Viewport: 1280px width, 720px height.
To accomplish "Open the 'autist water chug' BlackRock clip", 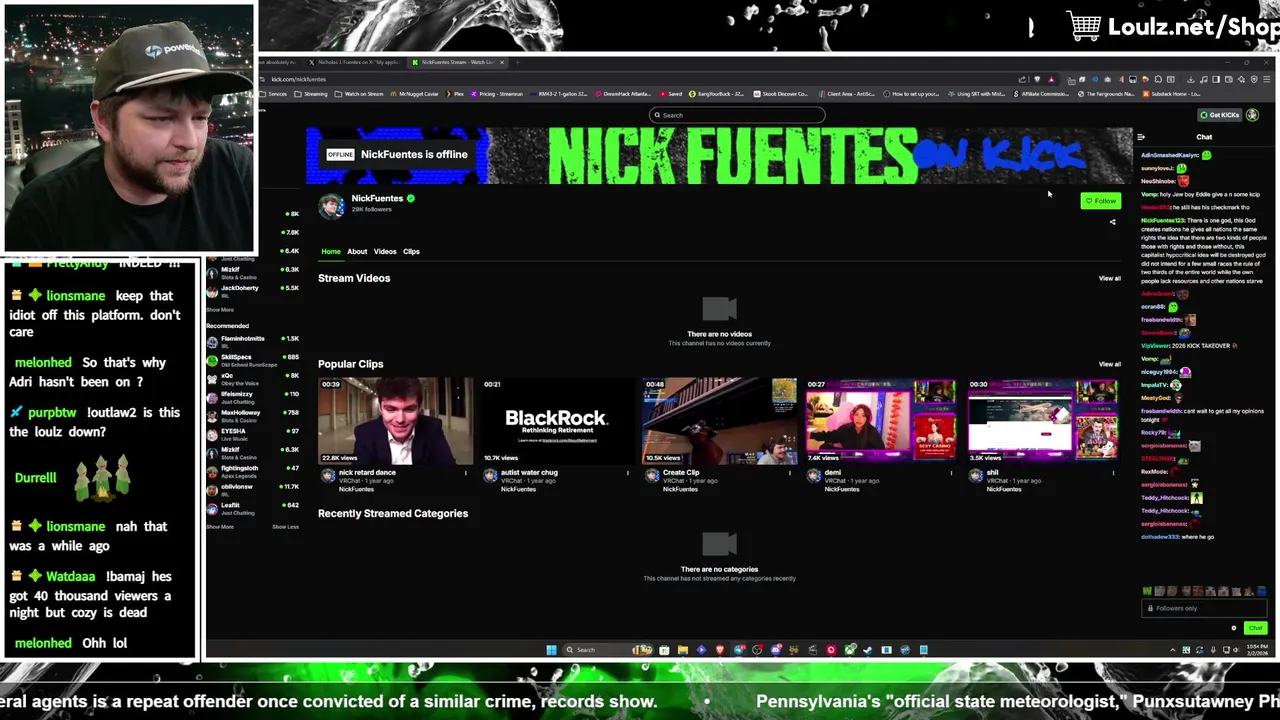I will (x=557, y=421).
